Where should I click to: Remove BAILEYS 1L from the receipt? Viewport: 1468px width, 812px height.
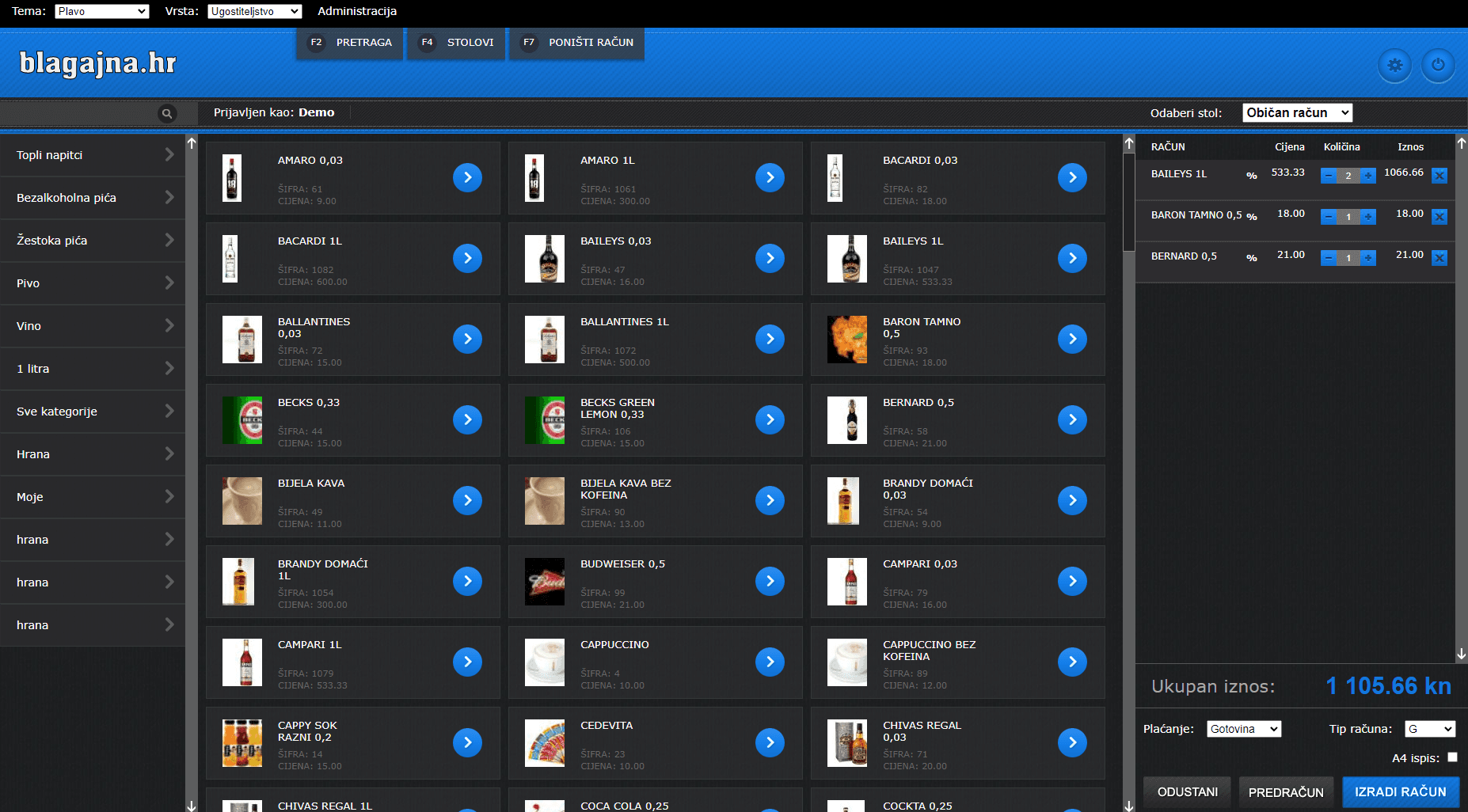[1439, 176]
